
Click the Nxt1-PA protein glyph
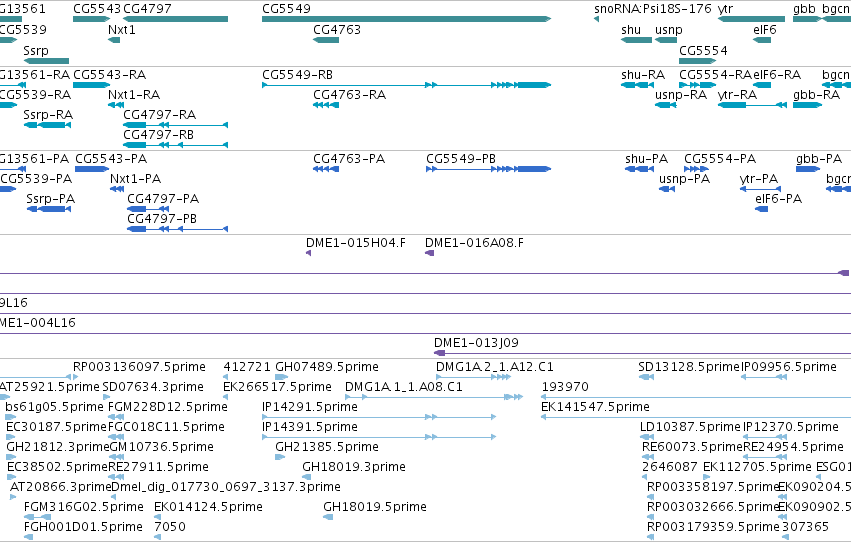click(117, 189)
